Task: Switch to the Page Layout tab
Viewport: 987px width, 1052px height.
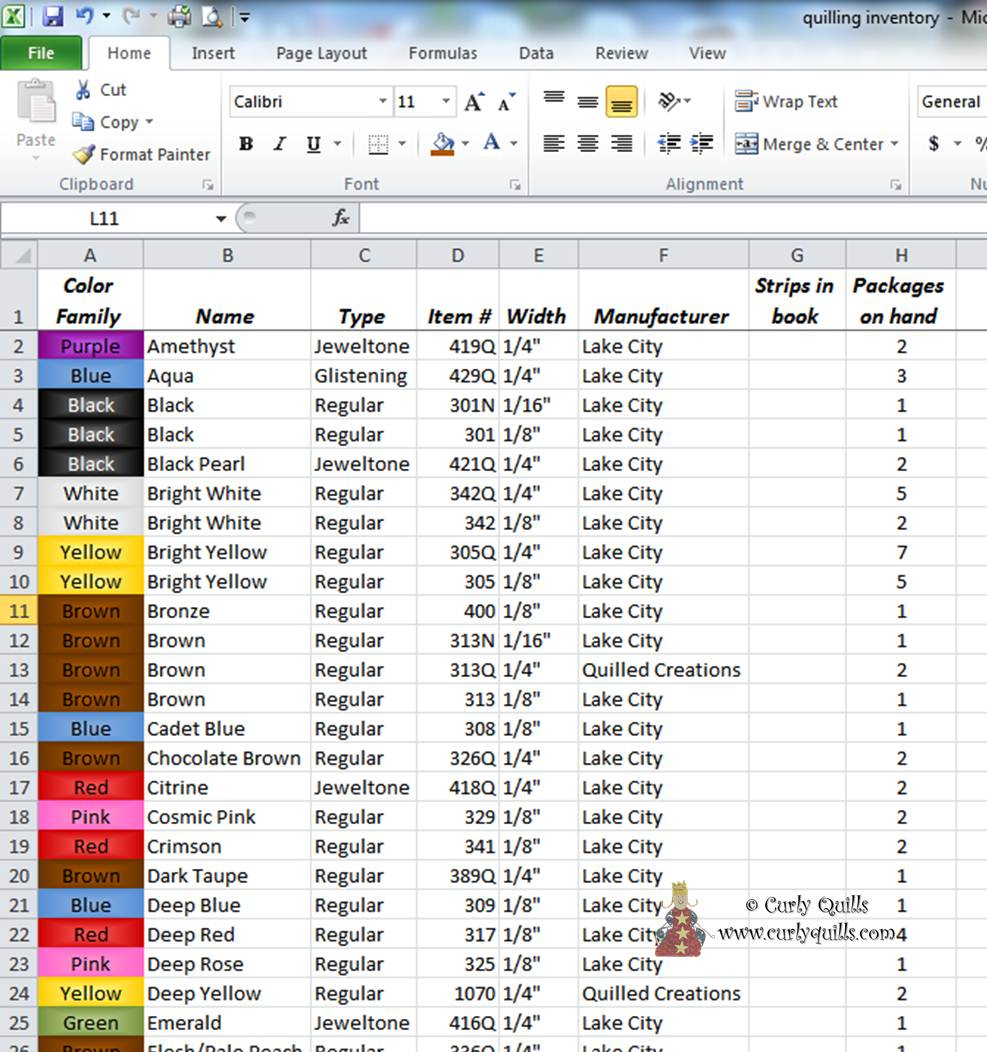Action: coord(321,54)
